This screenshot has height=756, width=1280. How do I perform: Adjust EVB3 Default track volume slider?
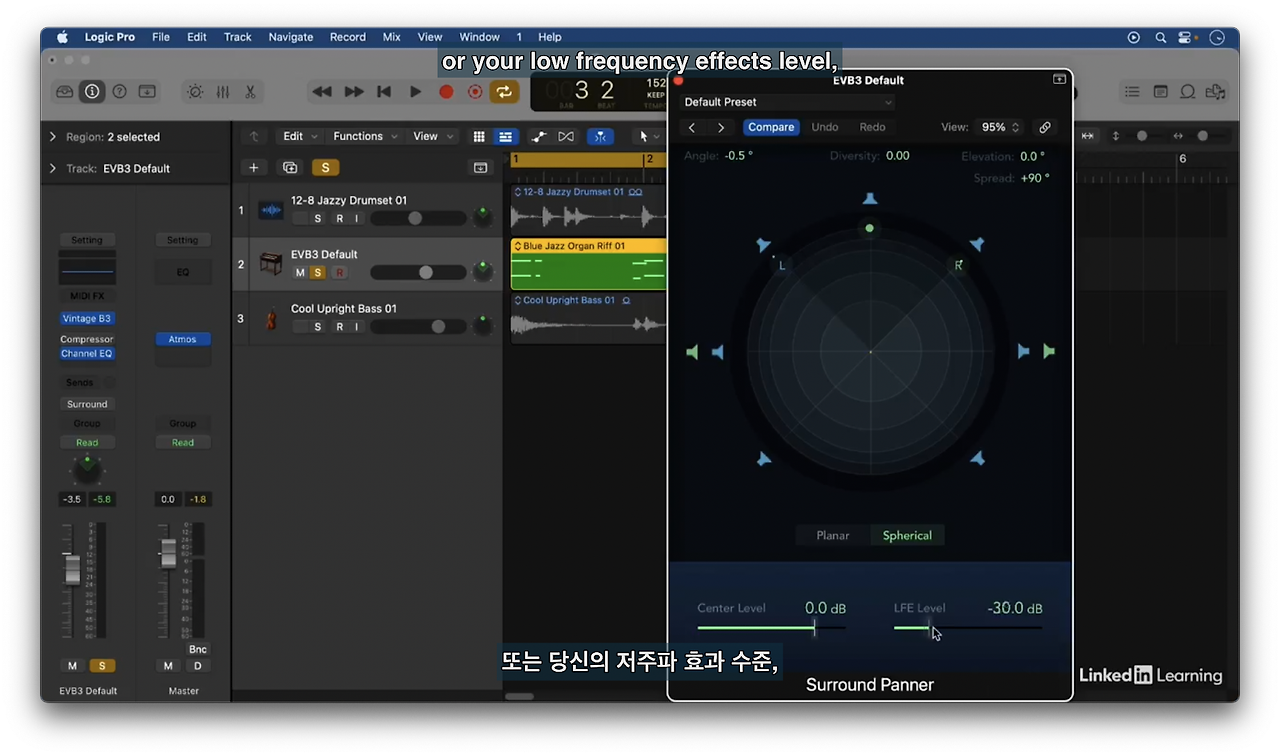point(418,273)
